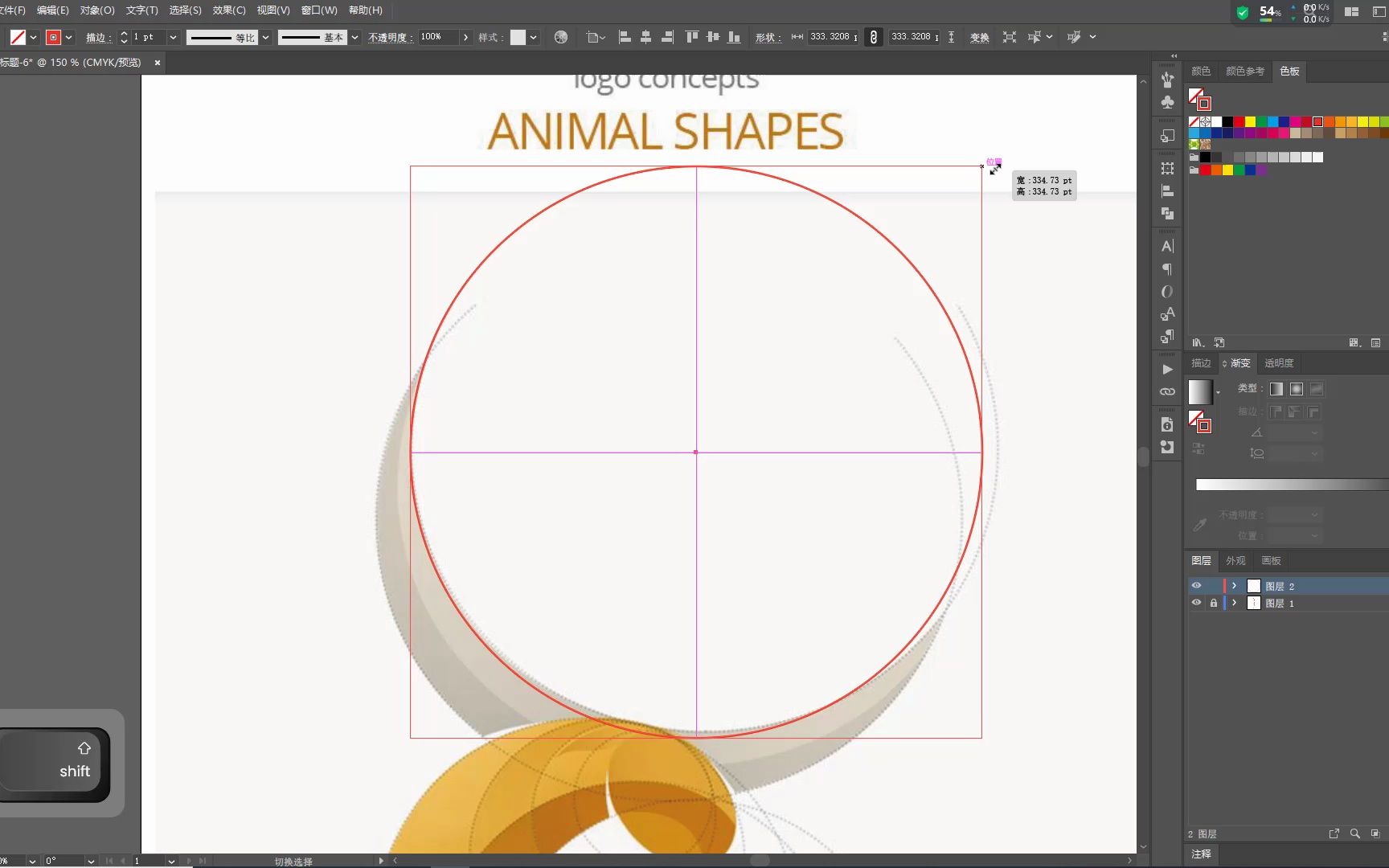Select the red swatch in 色板 panel
Viewport: 1389px width, 868px height.
(x=1239, y=122)
